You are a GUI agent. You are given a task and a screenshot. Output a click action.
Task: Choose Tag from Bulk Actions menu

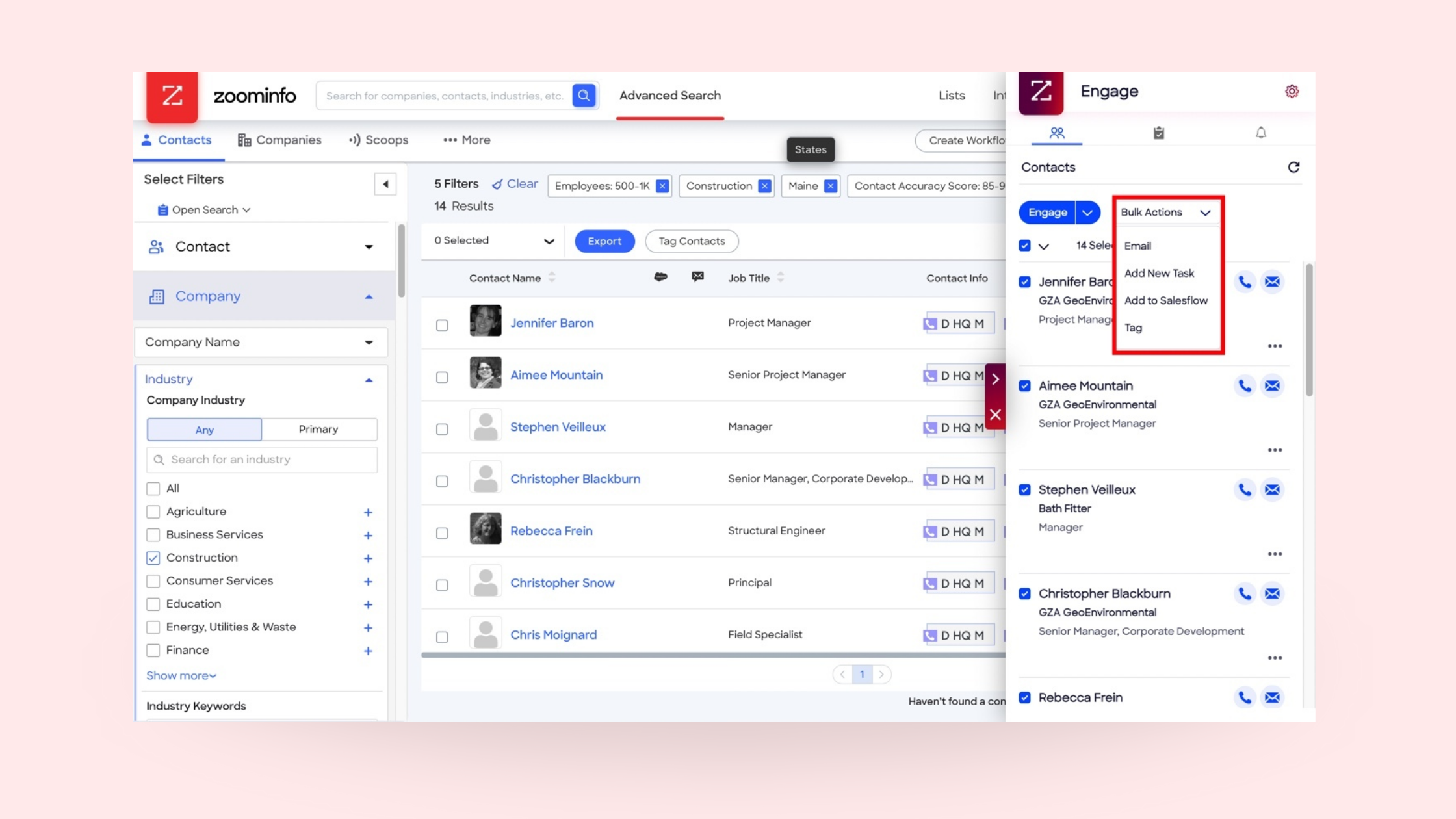(1133, 328)
